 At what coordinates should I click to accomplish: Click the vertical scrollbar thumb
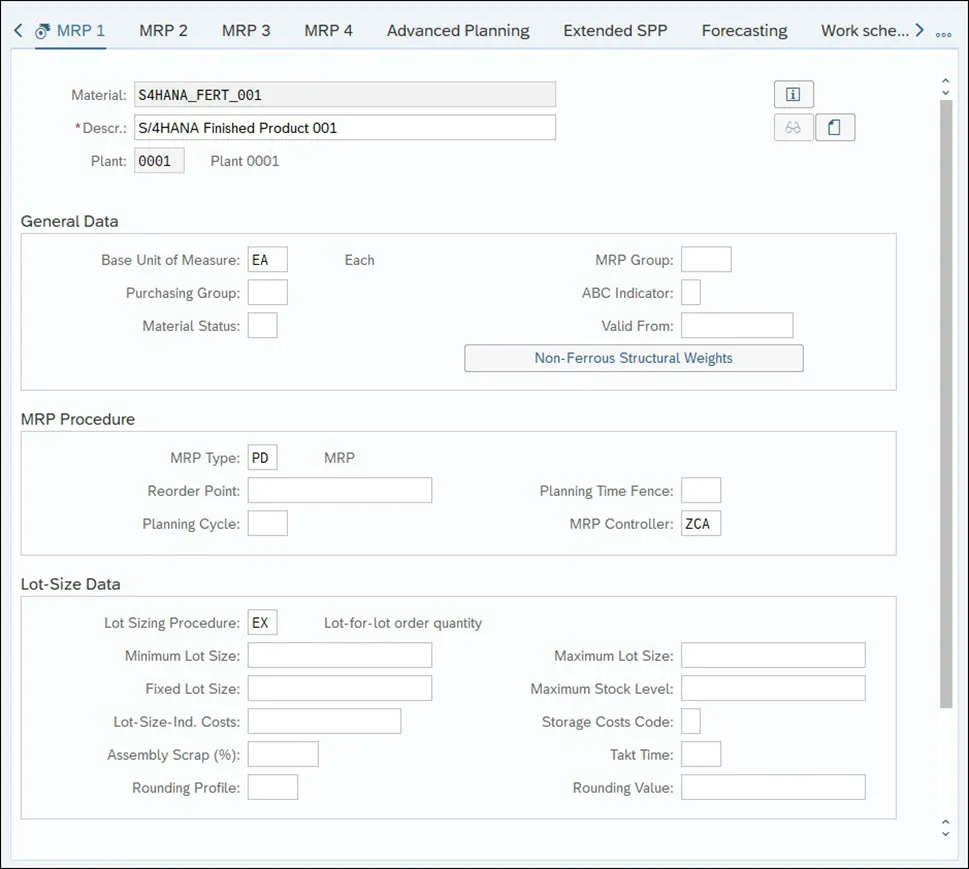click(x=946, y=400)
